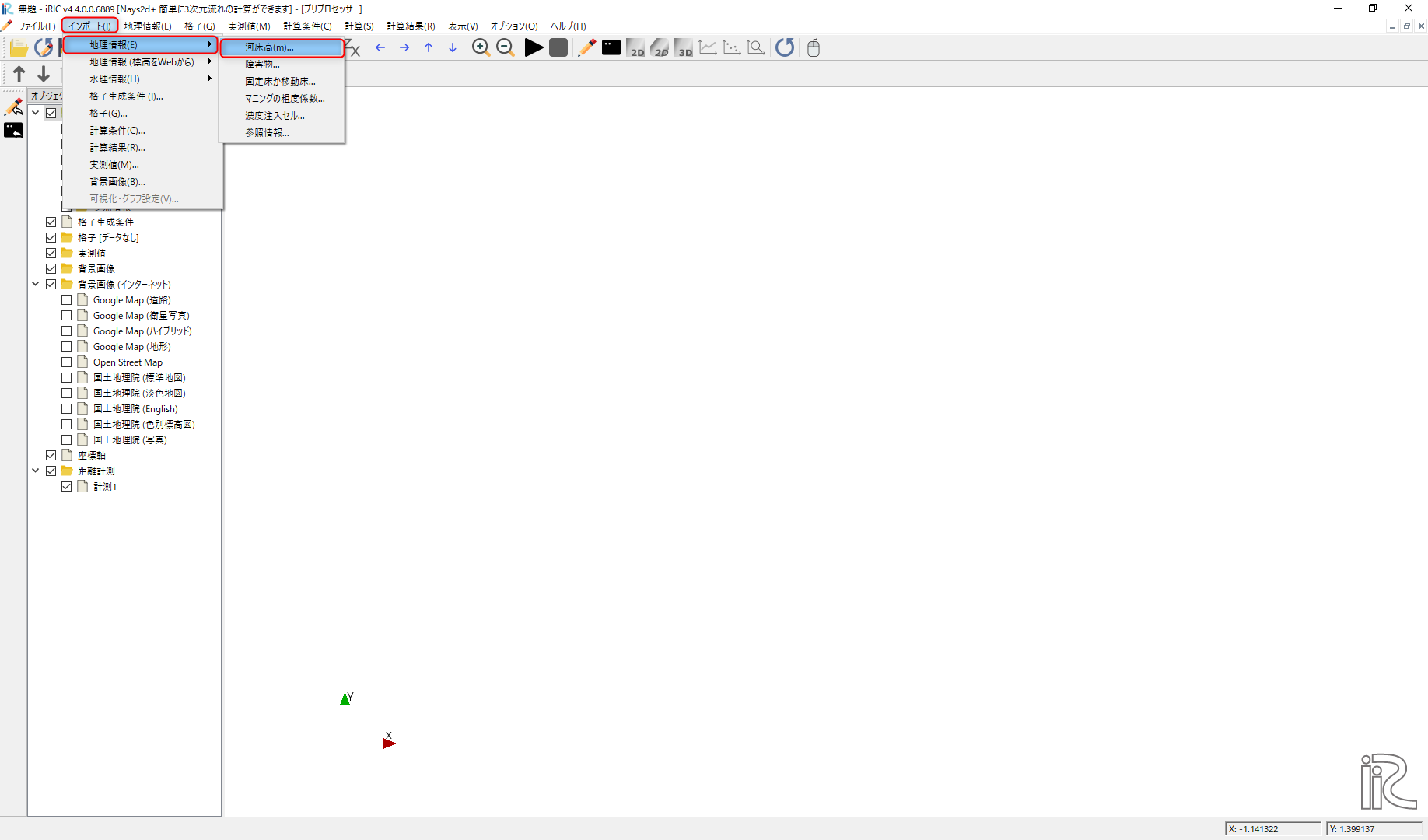This screenshot has height=840, width=1428.
Task: Toggle the 格子生成条件 checkbox
Action: point(51,222)
